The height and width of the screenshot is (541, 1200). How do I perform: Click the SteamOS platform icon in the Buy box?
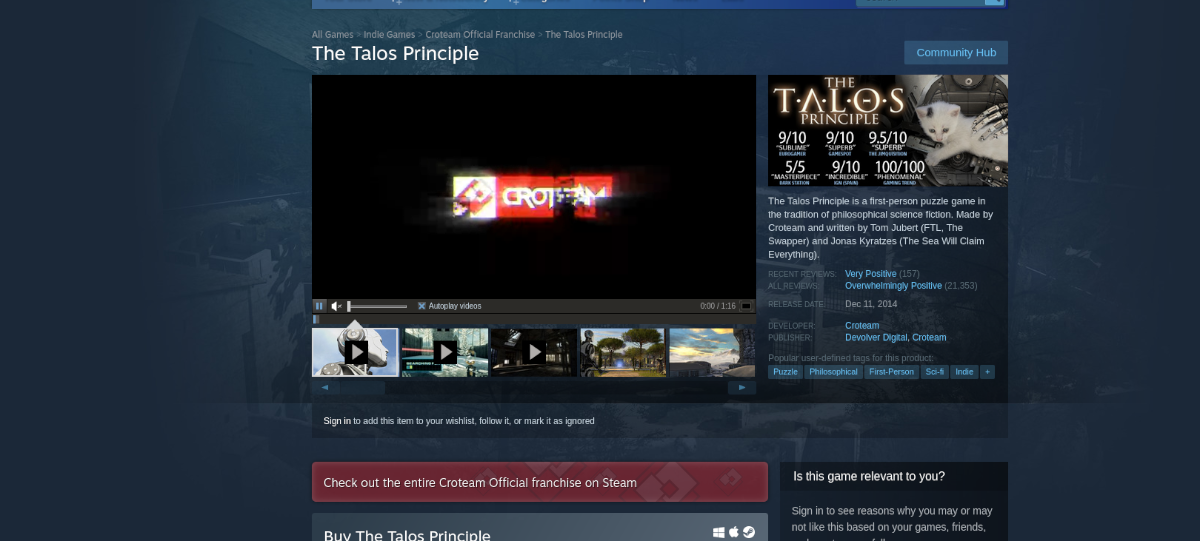(748, 533)
